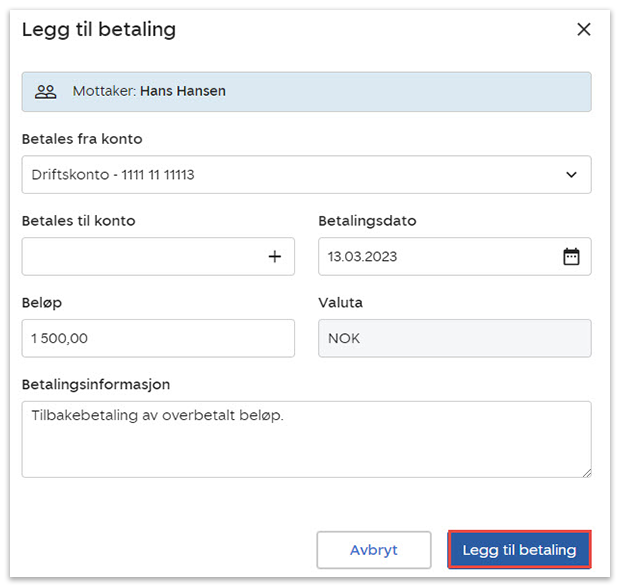This screenshot has height=587, width=620.
Task: Click the Betalingsdato label
Action: tap(366, 221)
